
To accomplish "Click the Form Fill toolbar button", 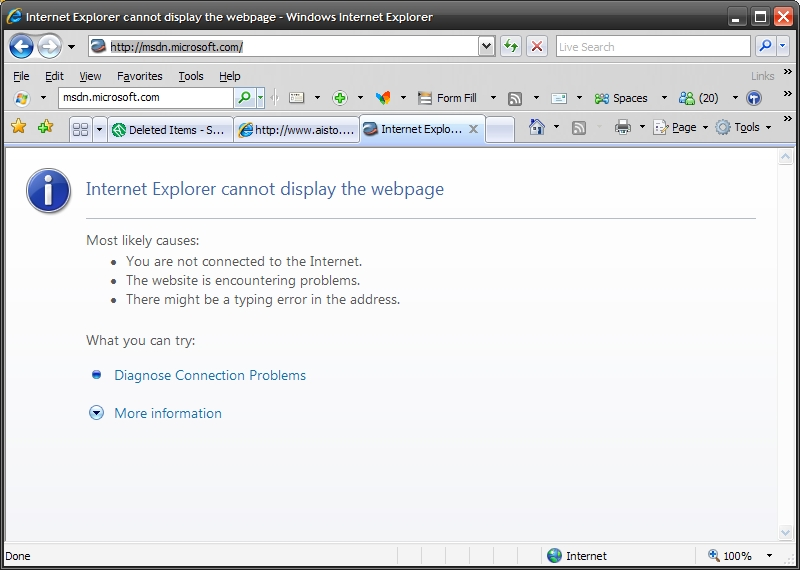I will tap(447, 98).
